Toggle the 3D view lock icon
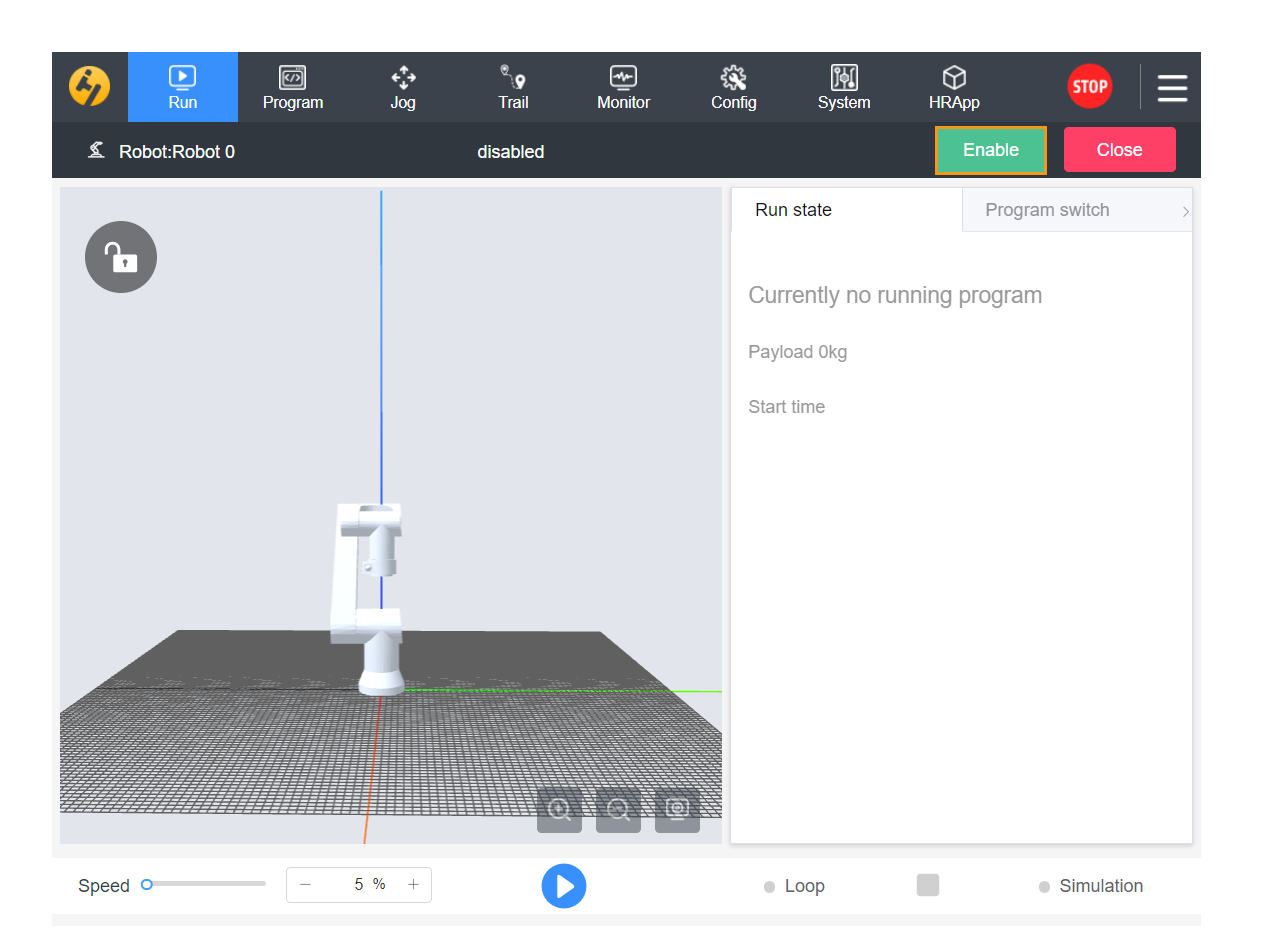1262x932 pixels. tap(121, 257)
